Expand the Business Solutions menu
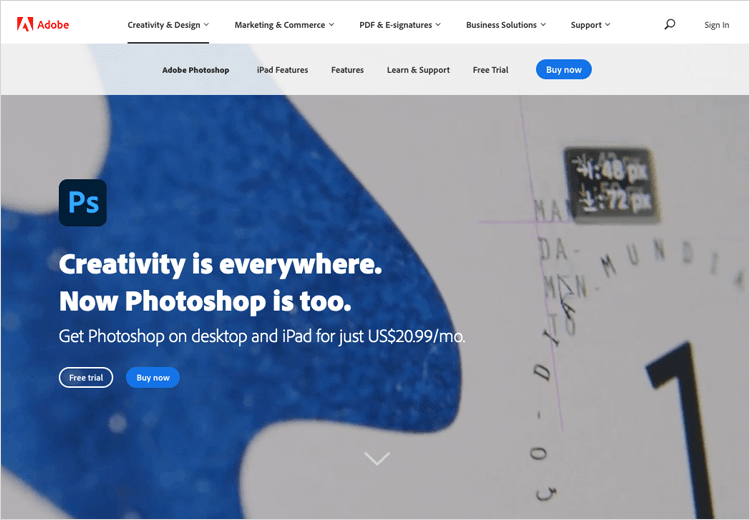Viewport: 750px width, 520px height. (506, 25)
